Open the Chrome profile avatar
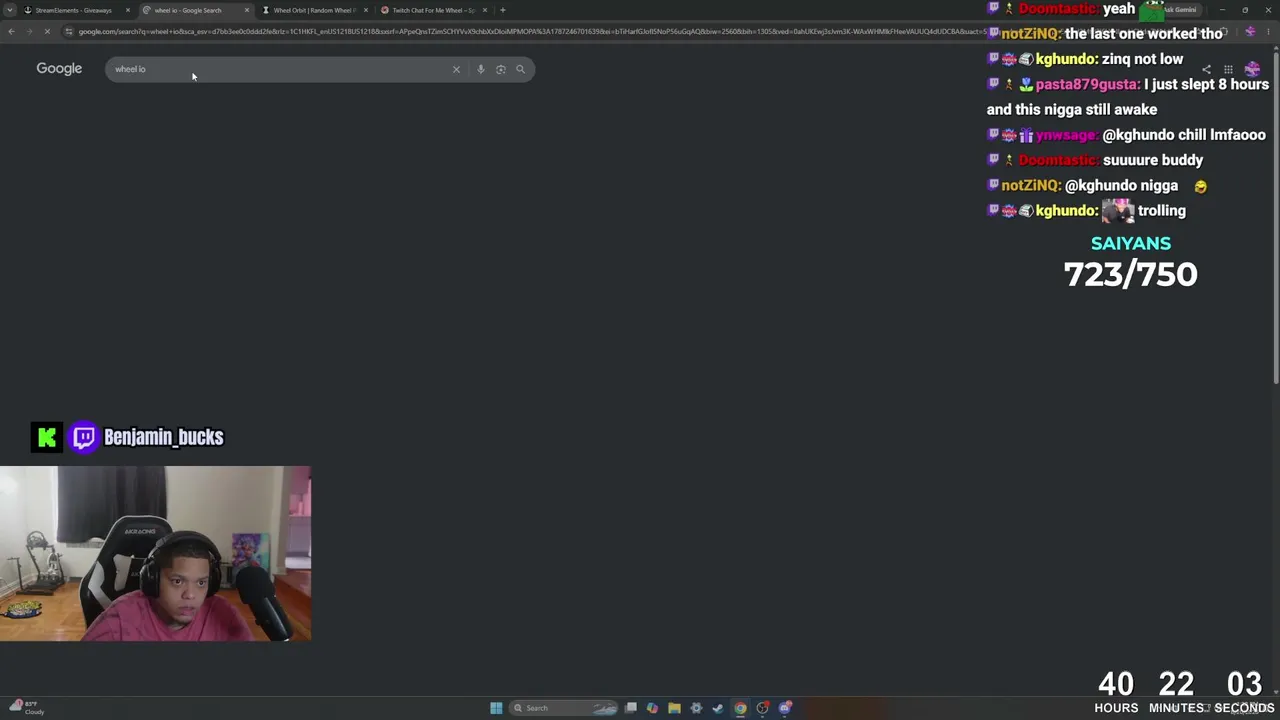 click(1250, 32)
